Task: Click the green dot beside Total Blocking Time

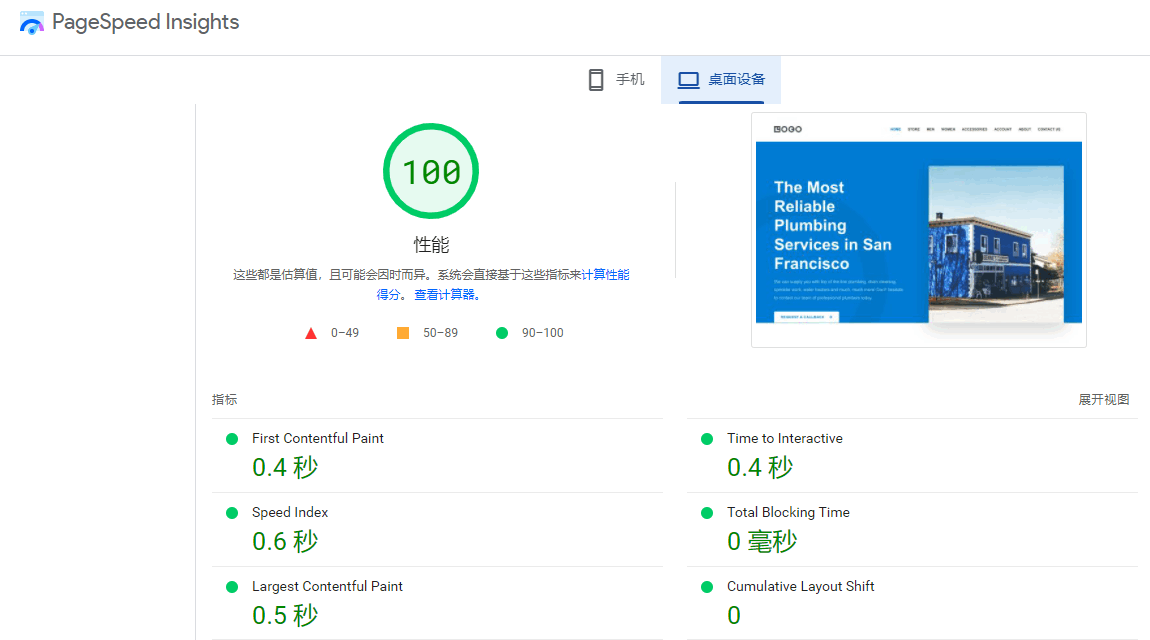Action: click(707, 512)
